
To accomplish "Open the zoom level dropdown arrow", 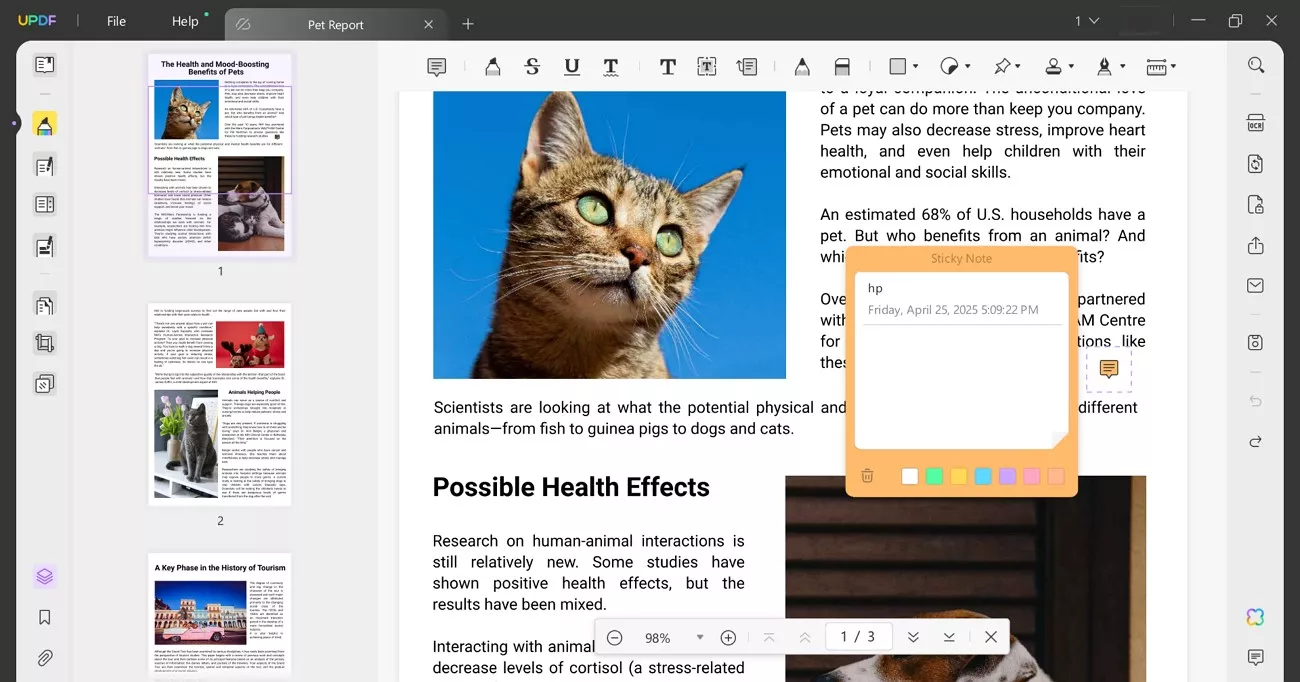I will 700,637.
